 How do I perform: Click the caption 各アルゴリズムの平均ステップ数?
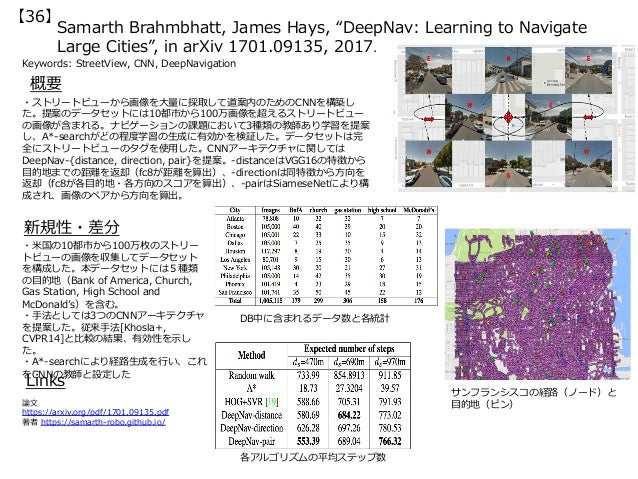coord(312,457)
